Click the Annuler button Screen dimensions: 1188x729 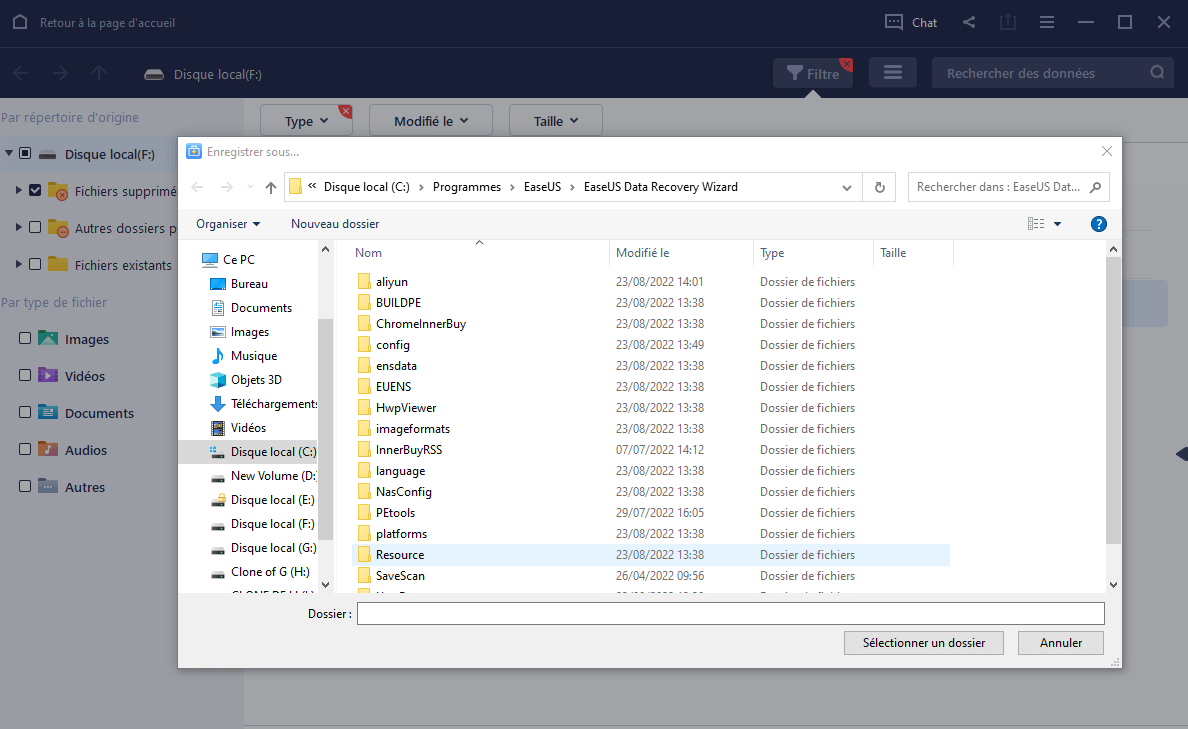tap(1060, 643)
